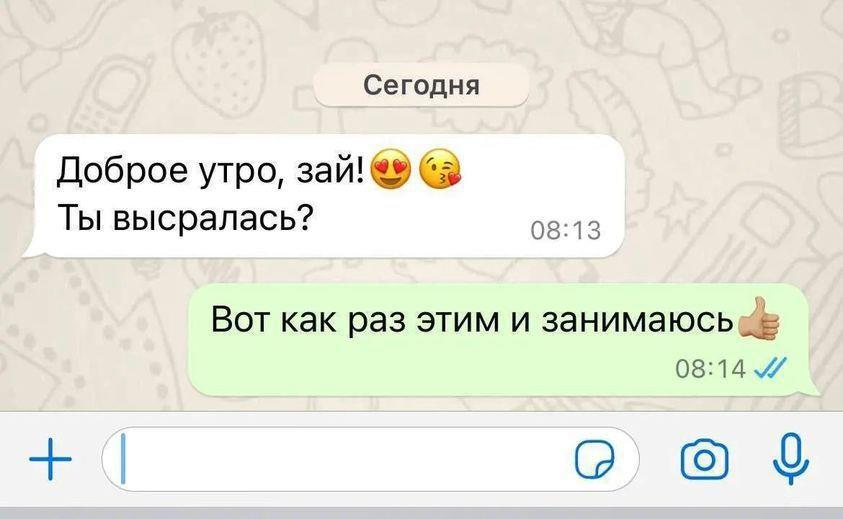Select the Ты высралась? text line

[x=184, y=217]
